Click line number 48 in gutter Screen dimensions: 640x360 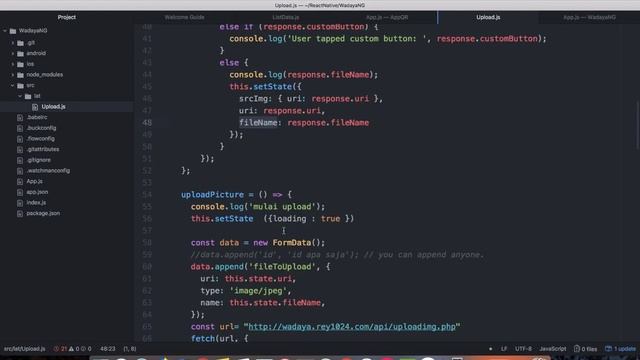pyautogui.click(x=147, y=123)
